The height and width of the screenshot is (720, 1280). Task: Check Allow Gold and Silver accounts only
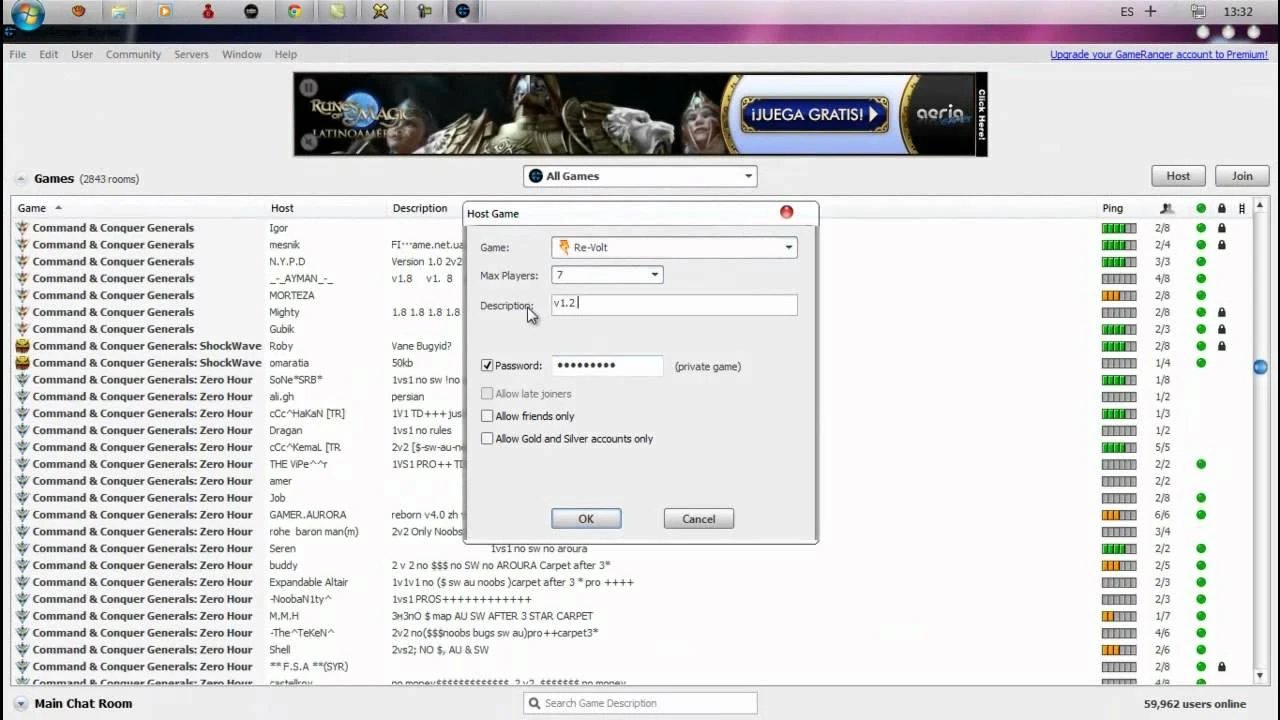pyautogui.click(x=487, y=438)
